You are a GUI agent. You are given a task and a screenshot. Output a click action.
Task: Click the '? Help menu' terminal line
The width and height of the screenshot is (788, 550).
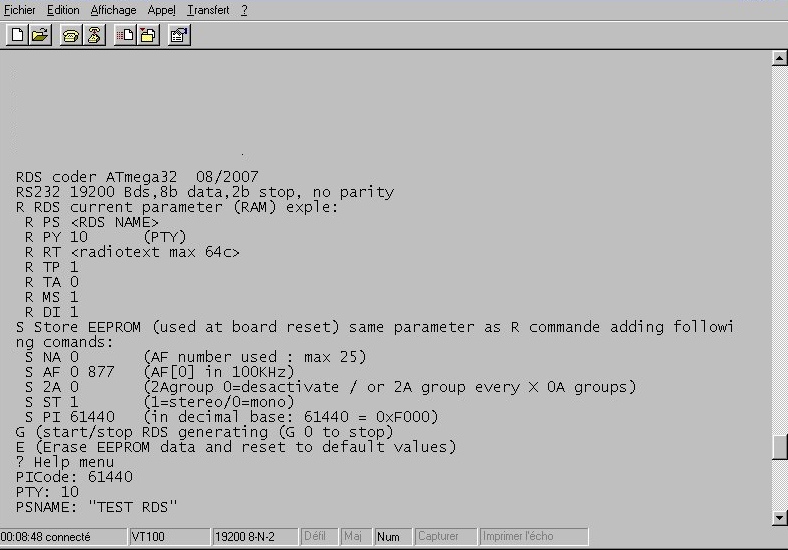pyautogui.click(x=65, y=462)
